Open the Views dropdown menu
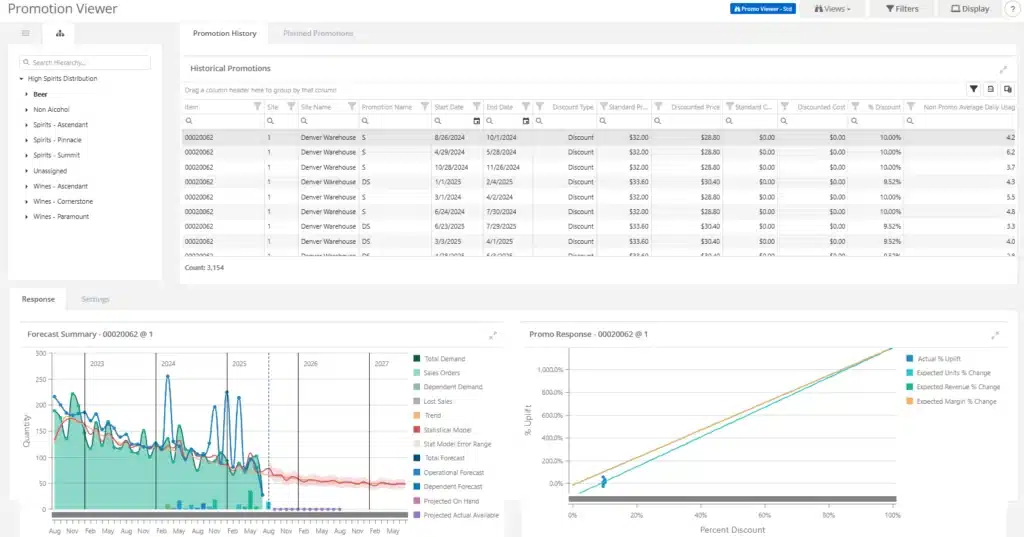 point(832,8)
